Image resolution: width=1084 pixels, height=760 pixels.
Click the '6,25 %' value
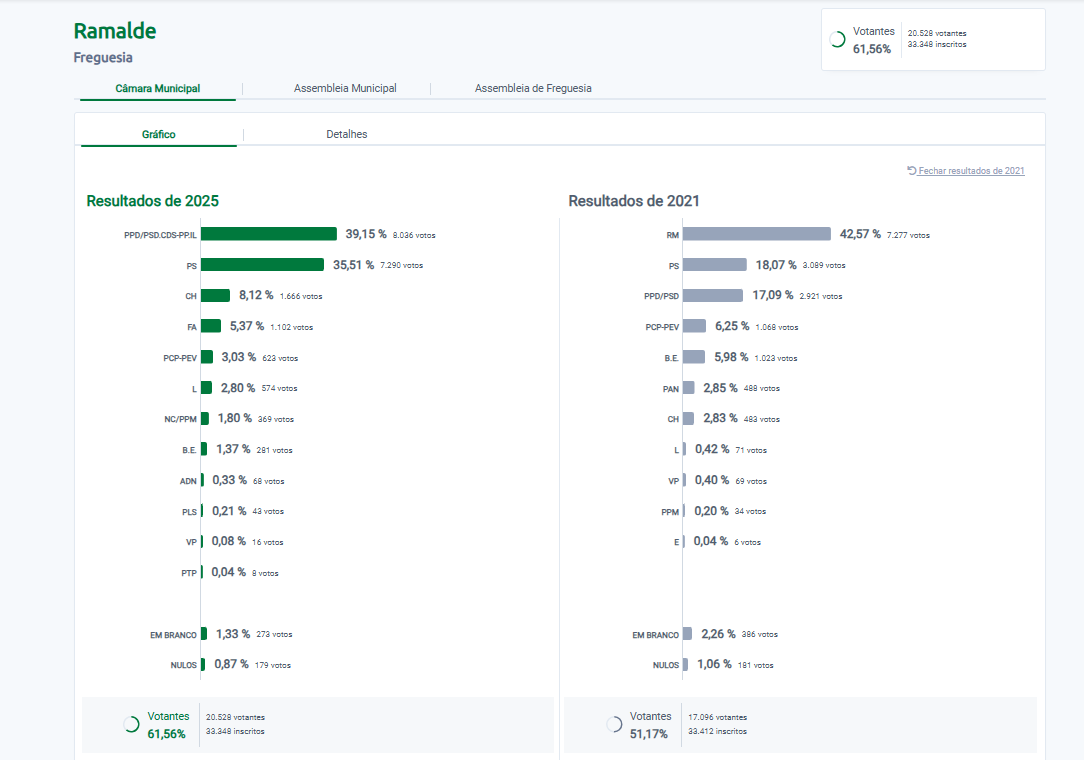[x=732, y=326]
